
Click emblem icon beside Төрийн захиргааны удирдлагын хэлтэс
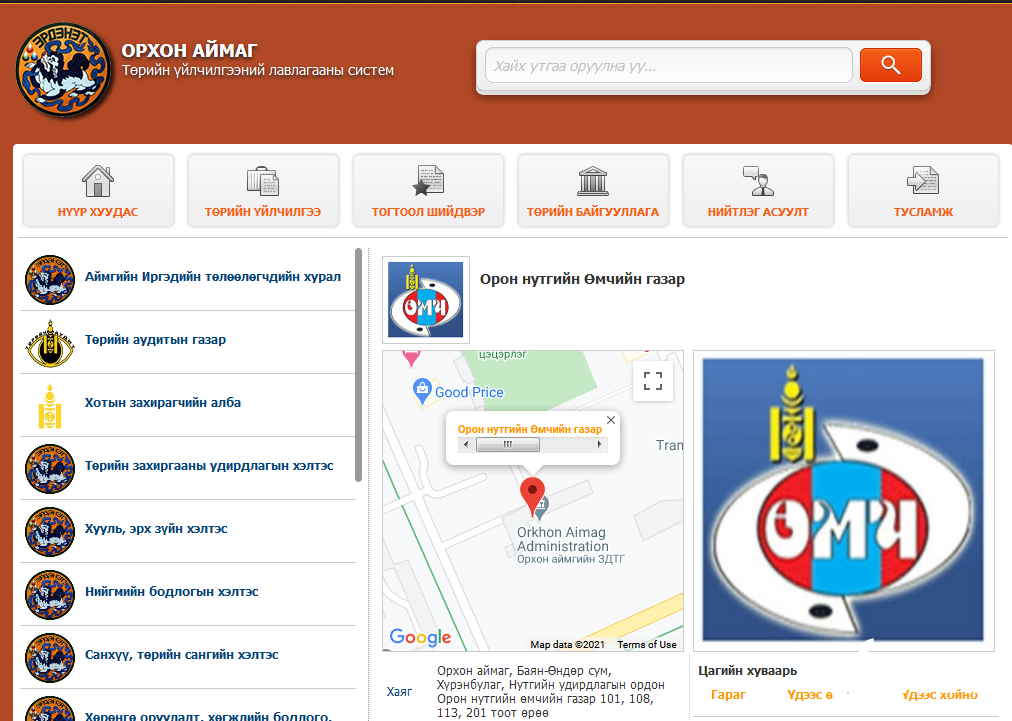tap(50, 469)
